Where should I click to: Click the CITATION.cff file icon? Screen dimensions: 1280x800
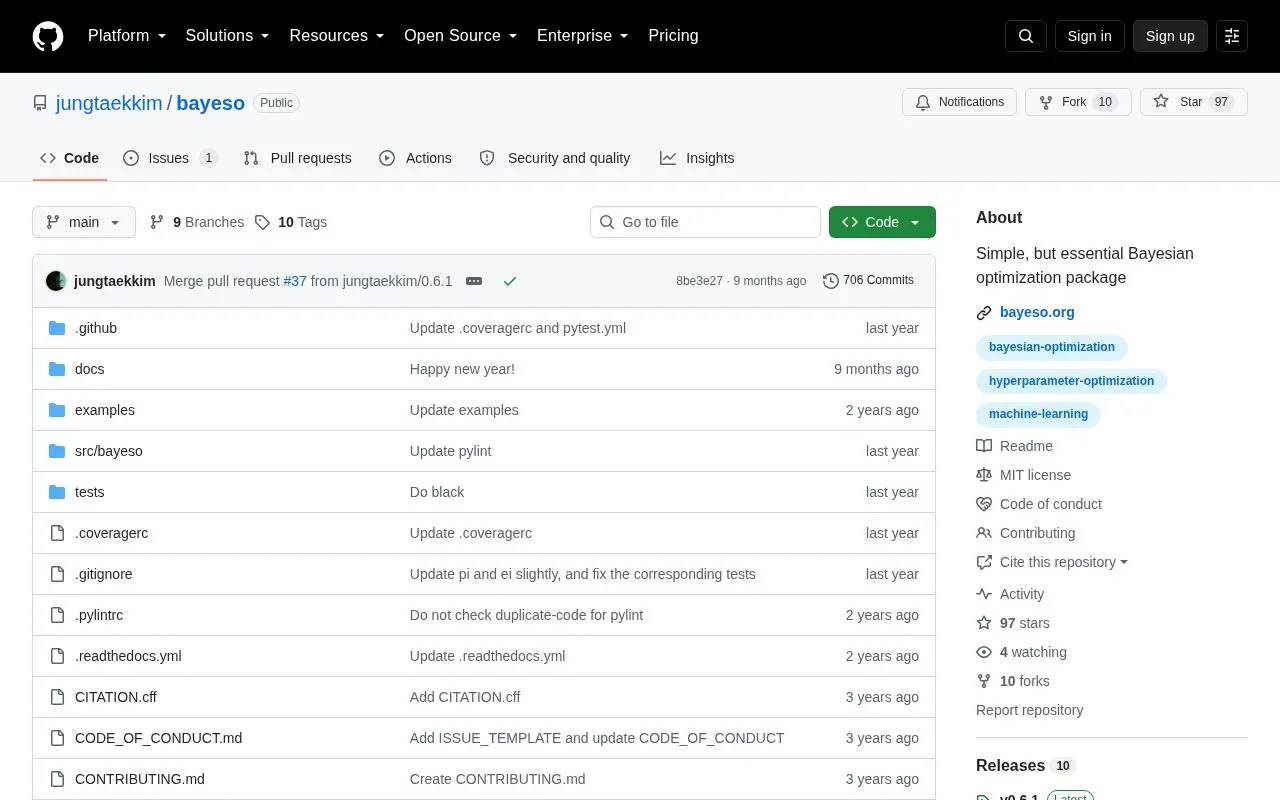[x=57, y=697]
